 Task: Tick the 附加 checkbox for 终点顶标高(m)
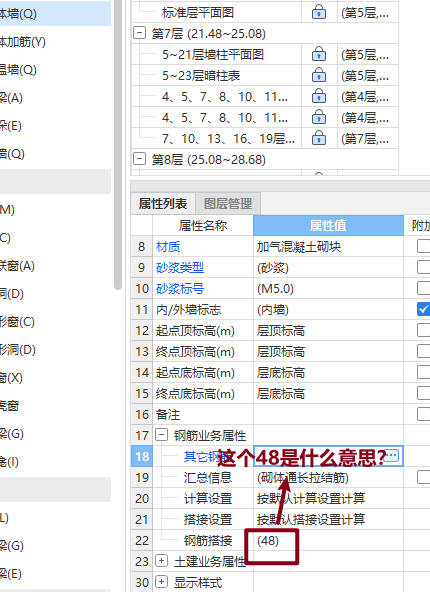pos(424,351)
